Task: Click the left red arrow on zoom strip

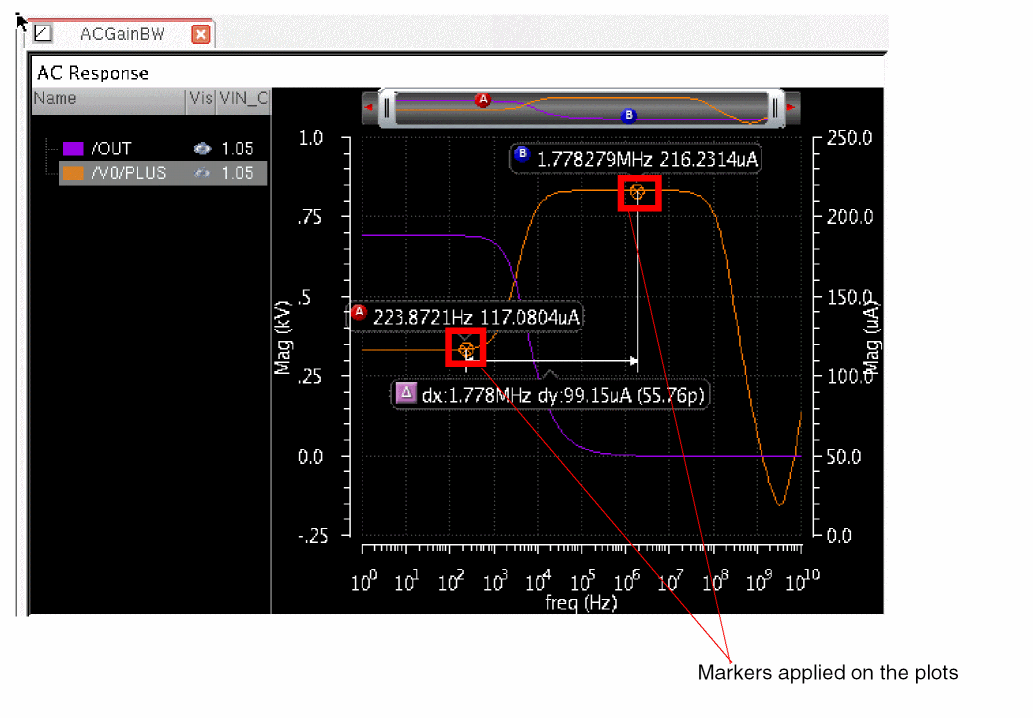Action: tap(370, 106)
